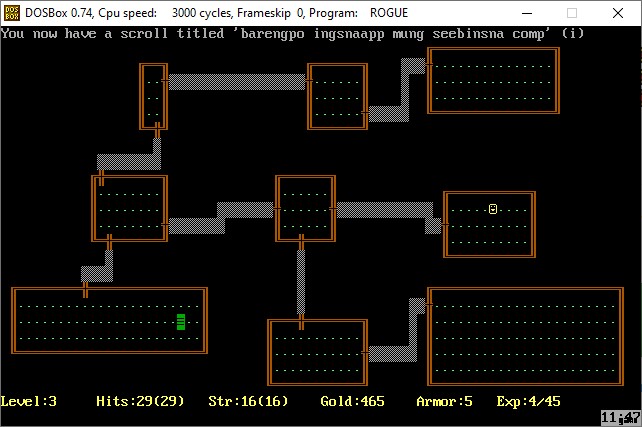Screen dimensions: 642x427
Task: Click the right door of the middle-center room
Action: (x=334, y=209)
